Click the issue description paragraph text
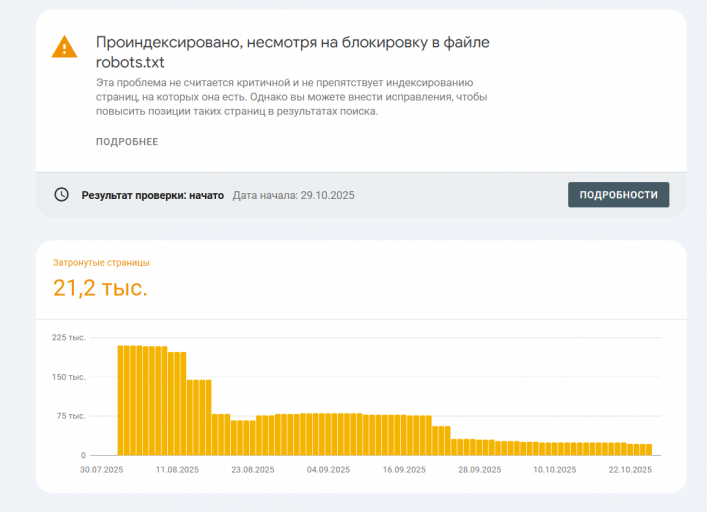 point(291,97)
